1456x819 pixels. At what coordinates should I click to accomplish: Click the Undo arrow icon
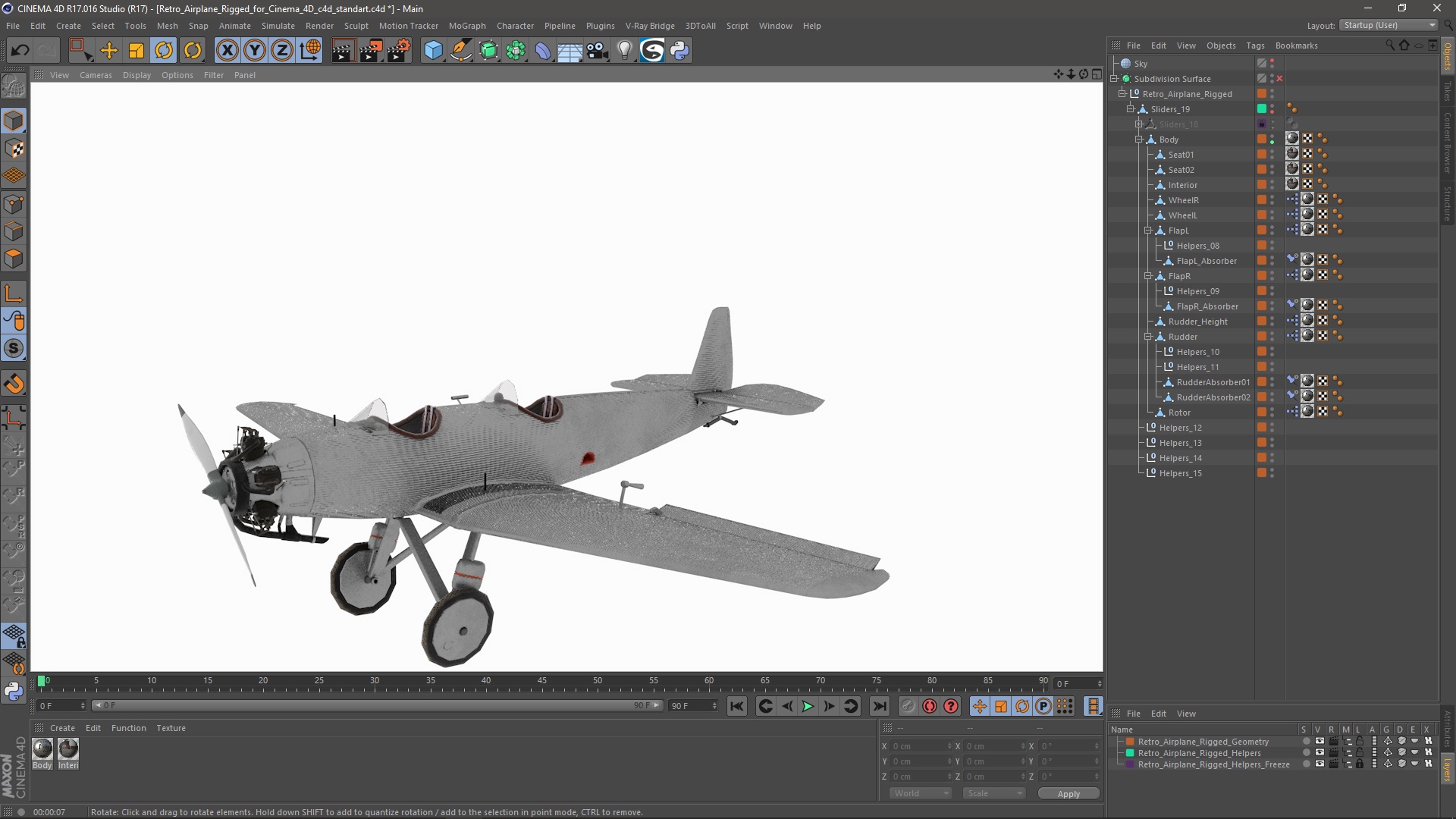pyautogui.click(x=20, y=51)
